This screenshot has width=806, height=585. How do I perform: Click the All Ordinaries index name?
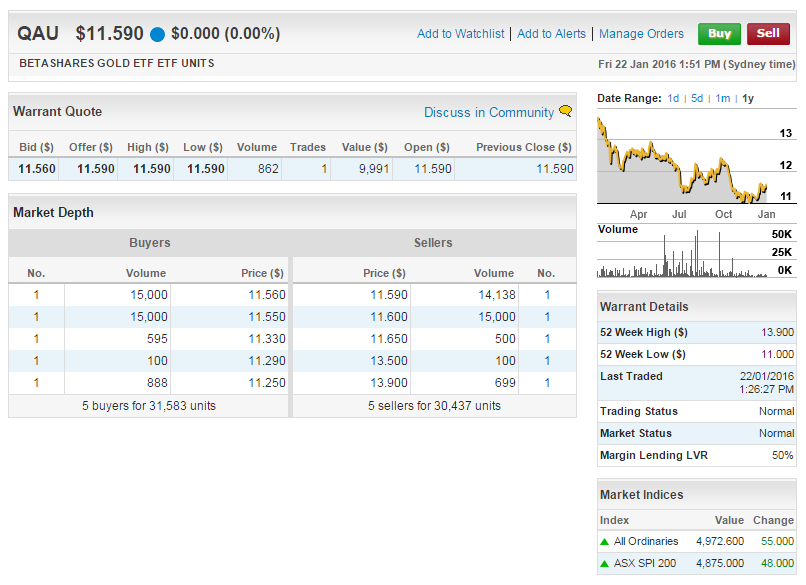click(x=646, y=541)
